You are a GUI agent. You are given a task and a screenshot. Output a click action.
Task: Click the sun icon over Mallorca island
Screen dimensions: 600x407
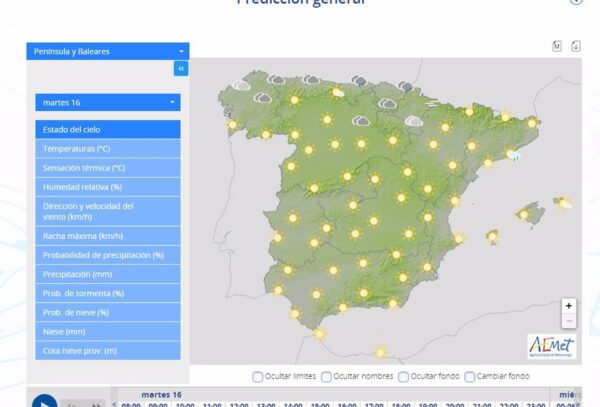(523, 214)
